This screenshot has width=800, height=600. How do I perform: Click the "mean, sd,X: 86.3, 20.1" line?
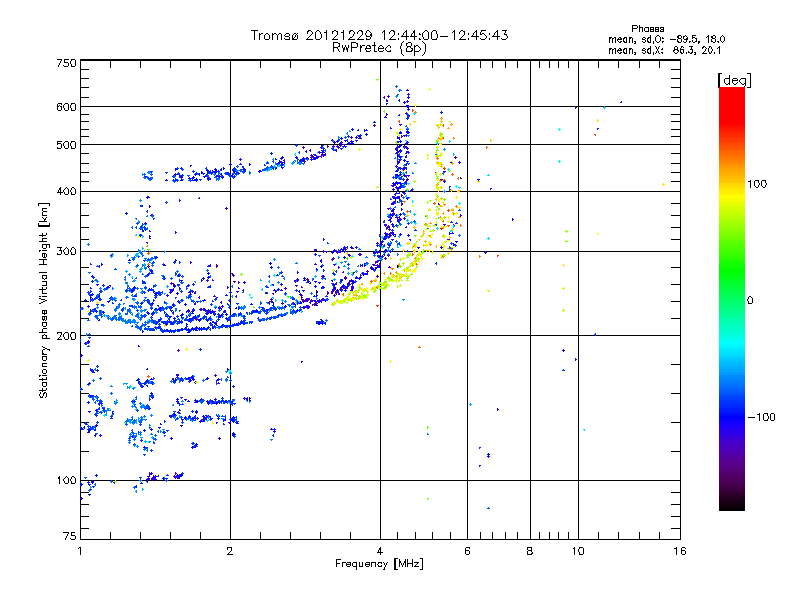point(664,50)
